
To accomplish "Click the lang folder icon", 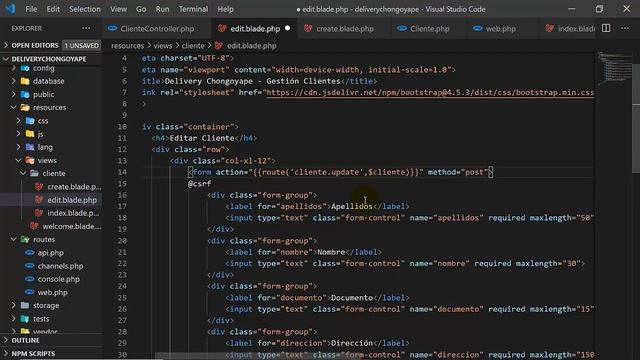I will pos(30,147).
